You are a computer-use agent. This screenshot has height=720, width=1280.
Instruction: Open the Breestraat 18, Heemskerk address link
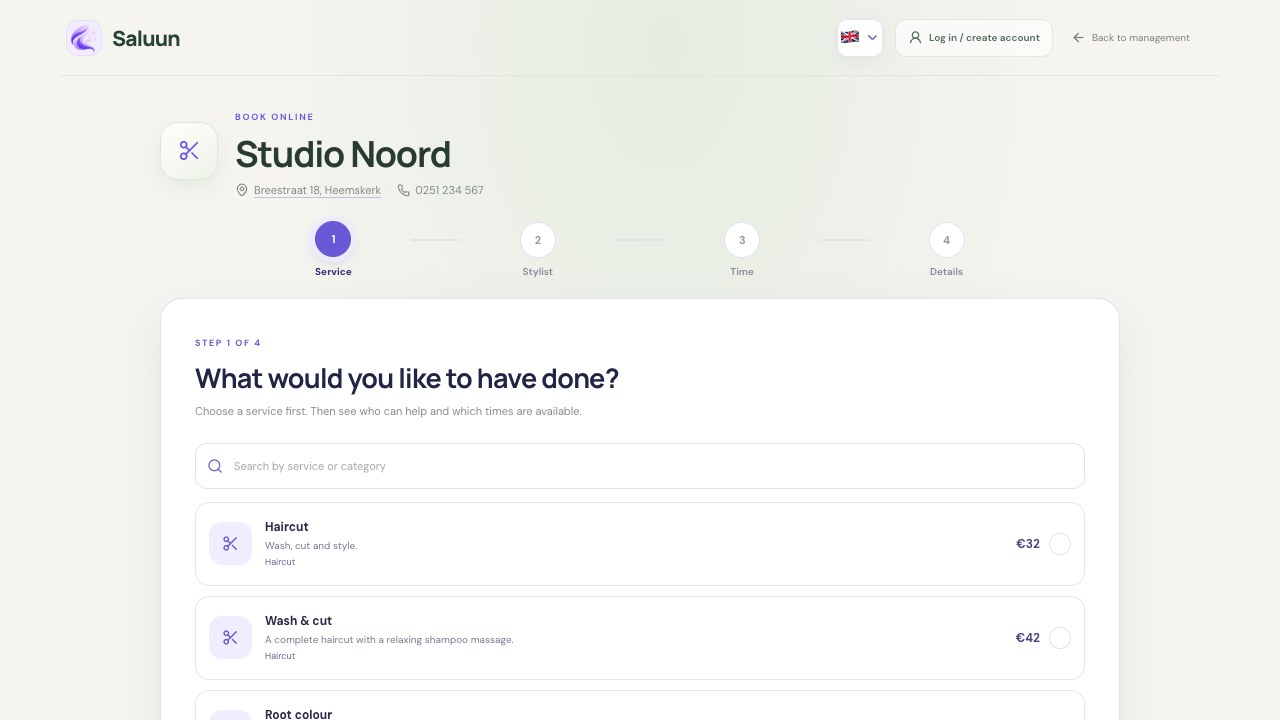tap(317, 190)
